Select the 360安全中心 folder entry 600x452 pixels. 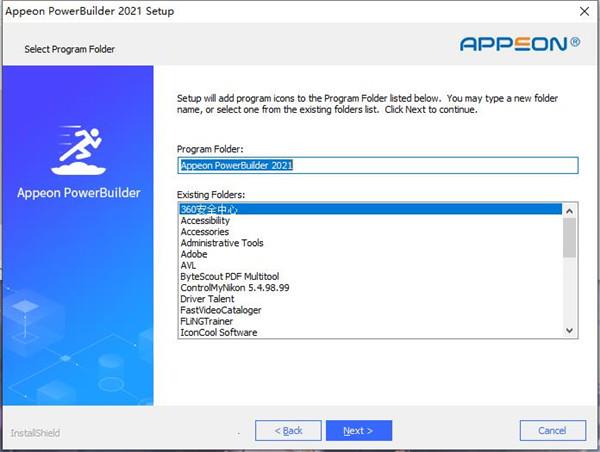[x=370, y=209]
